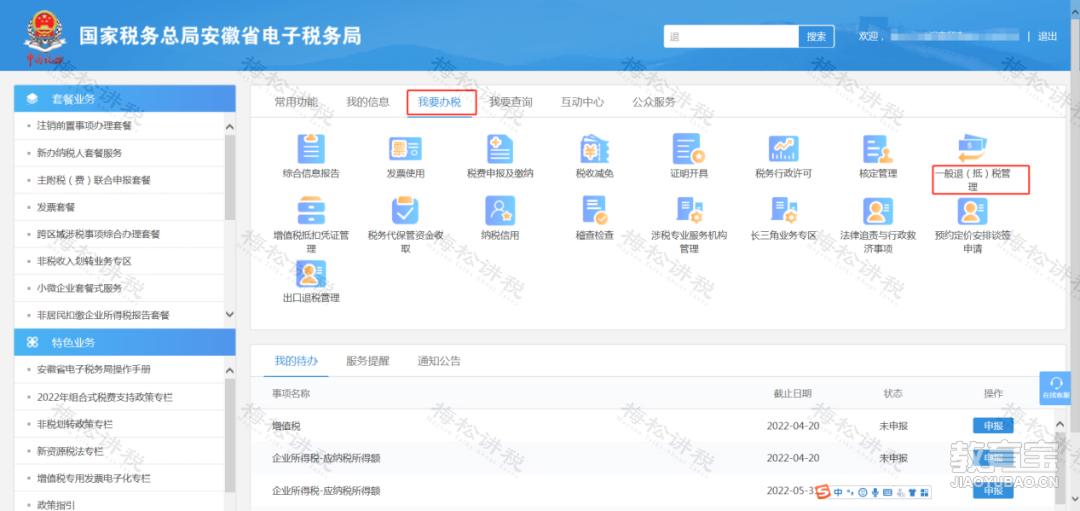Select the 服务提醒 tab

tap(367, 361)
